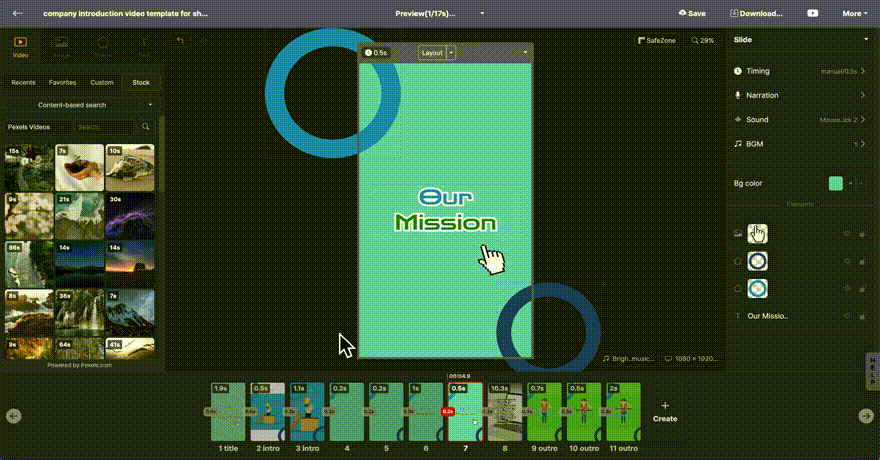Pick the 15s stock video thumbnail

(29, 167)
